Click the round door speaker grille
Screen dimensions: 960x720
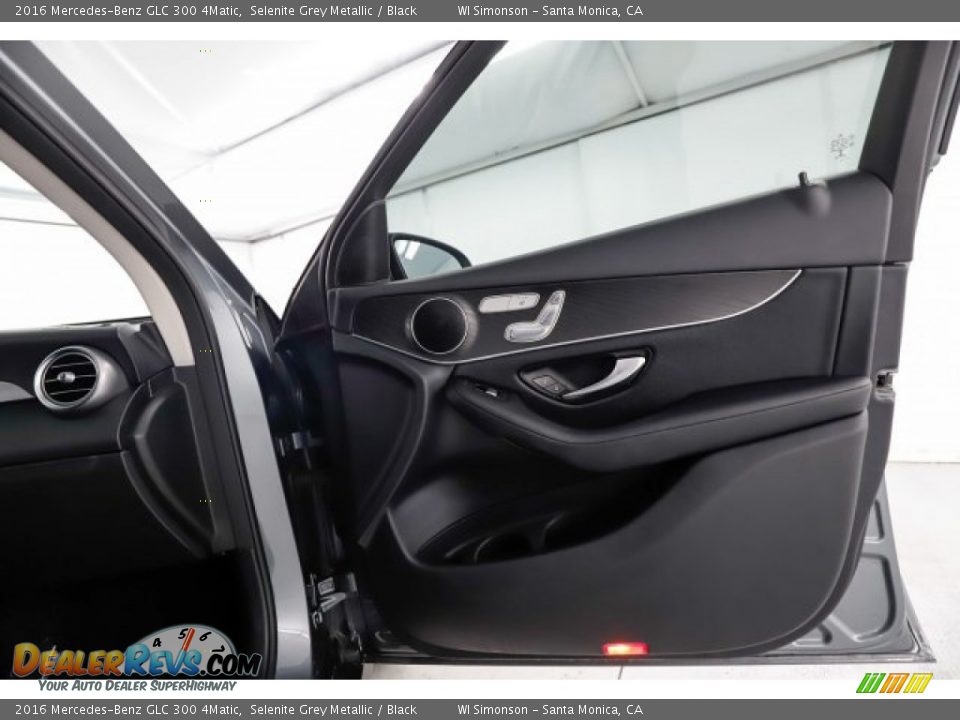439,325
